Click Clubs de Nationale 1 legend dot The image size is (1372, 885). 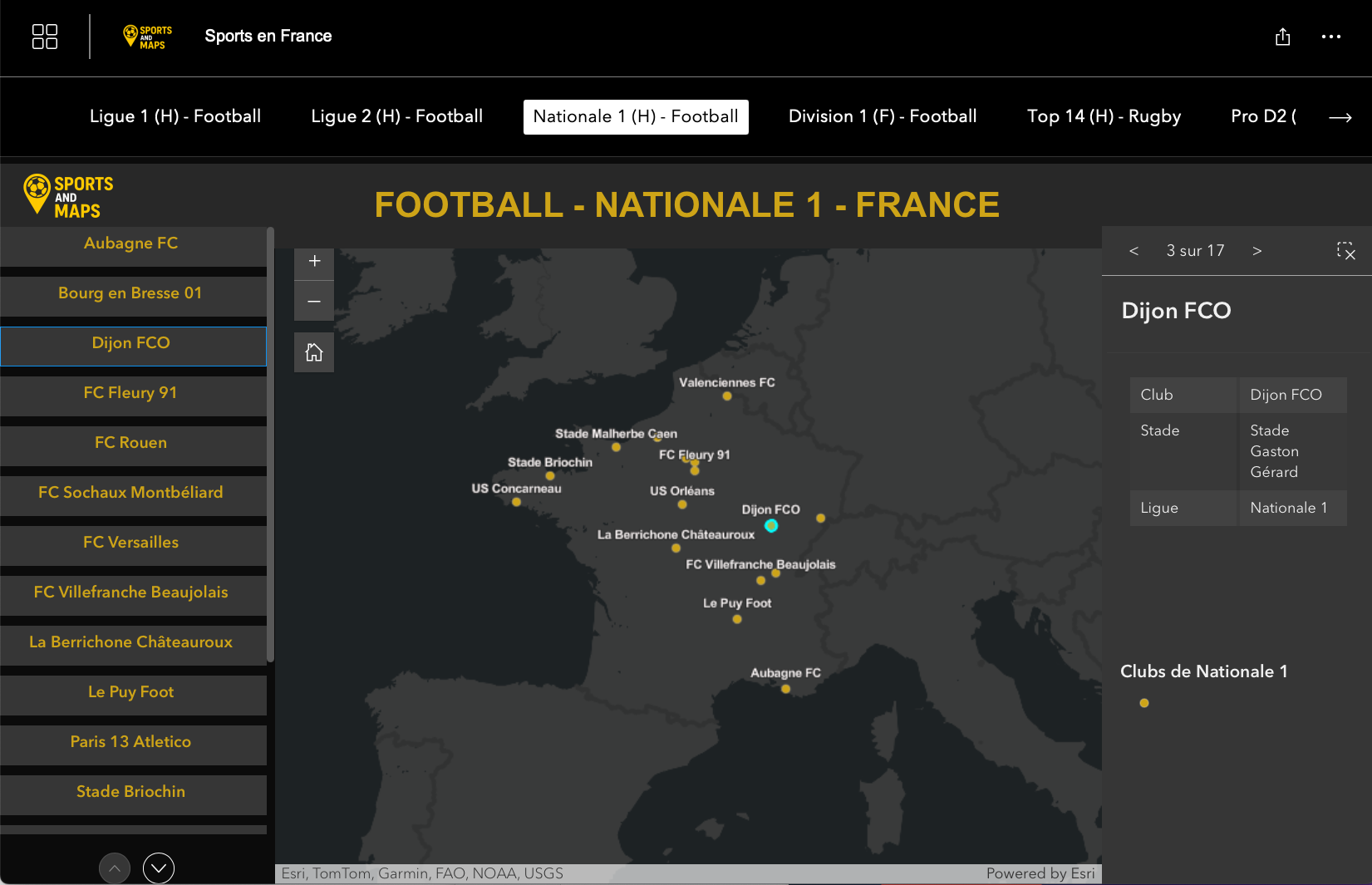pos(1144,703)
